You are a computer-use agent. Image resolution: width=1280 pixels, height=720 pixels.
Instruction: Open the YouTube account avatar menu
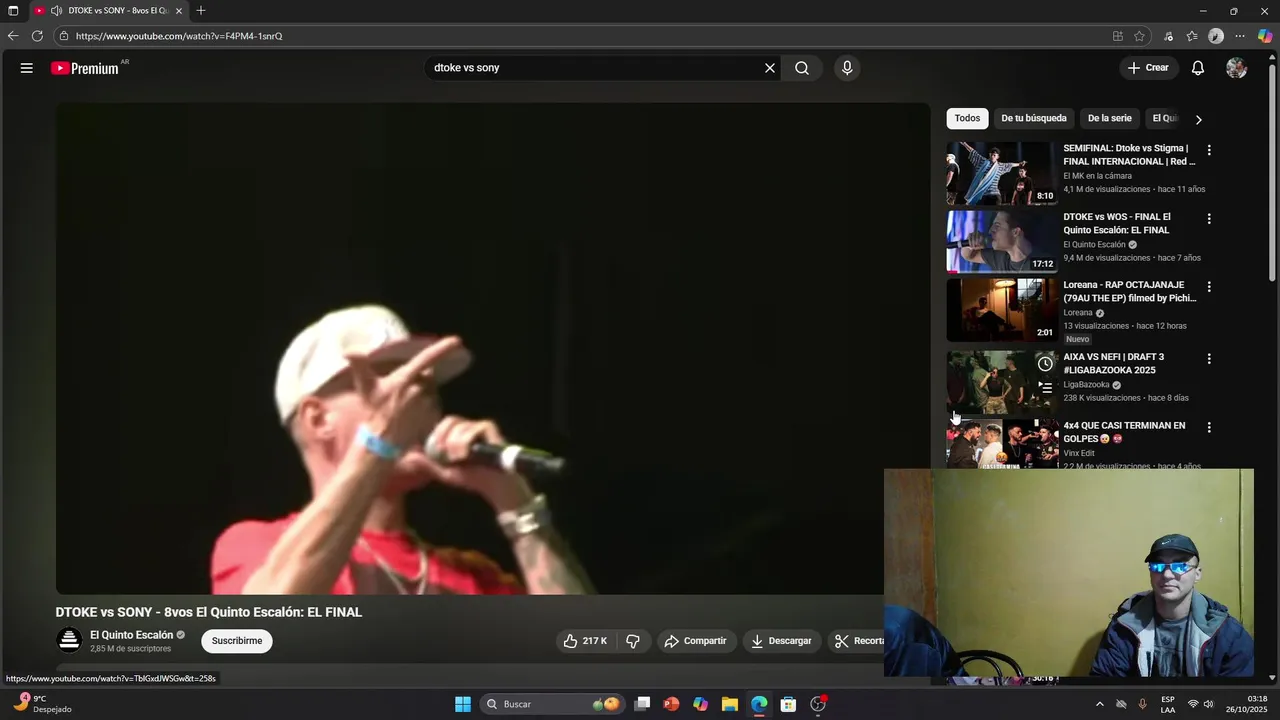tap(1236, 68)
